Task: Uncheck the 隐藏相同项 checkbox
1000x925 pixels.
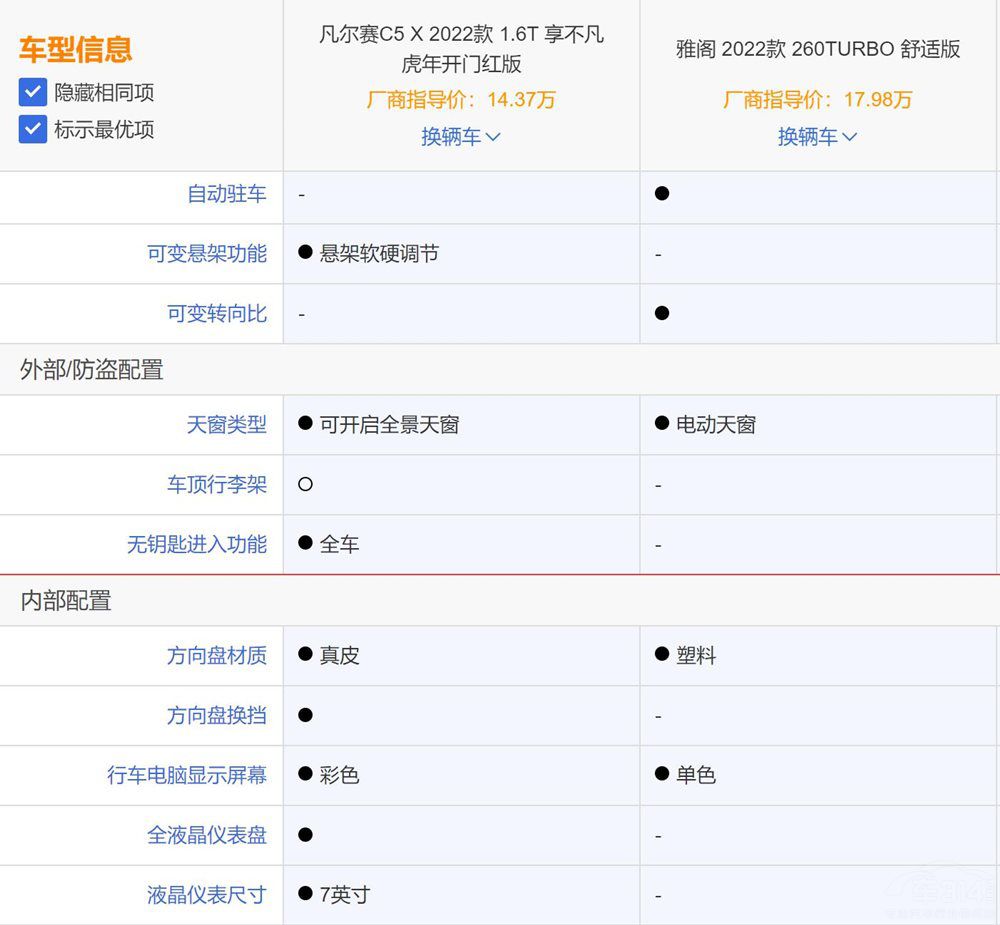Action: pos(33,93)
